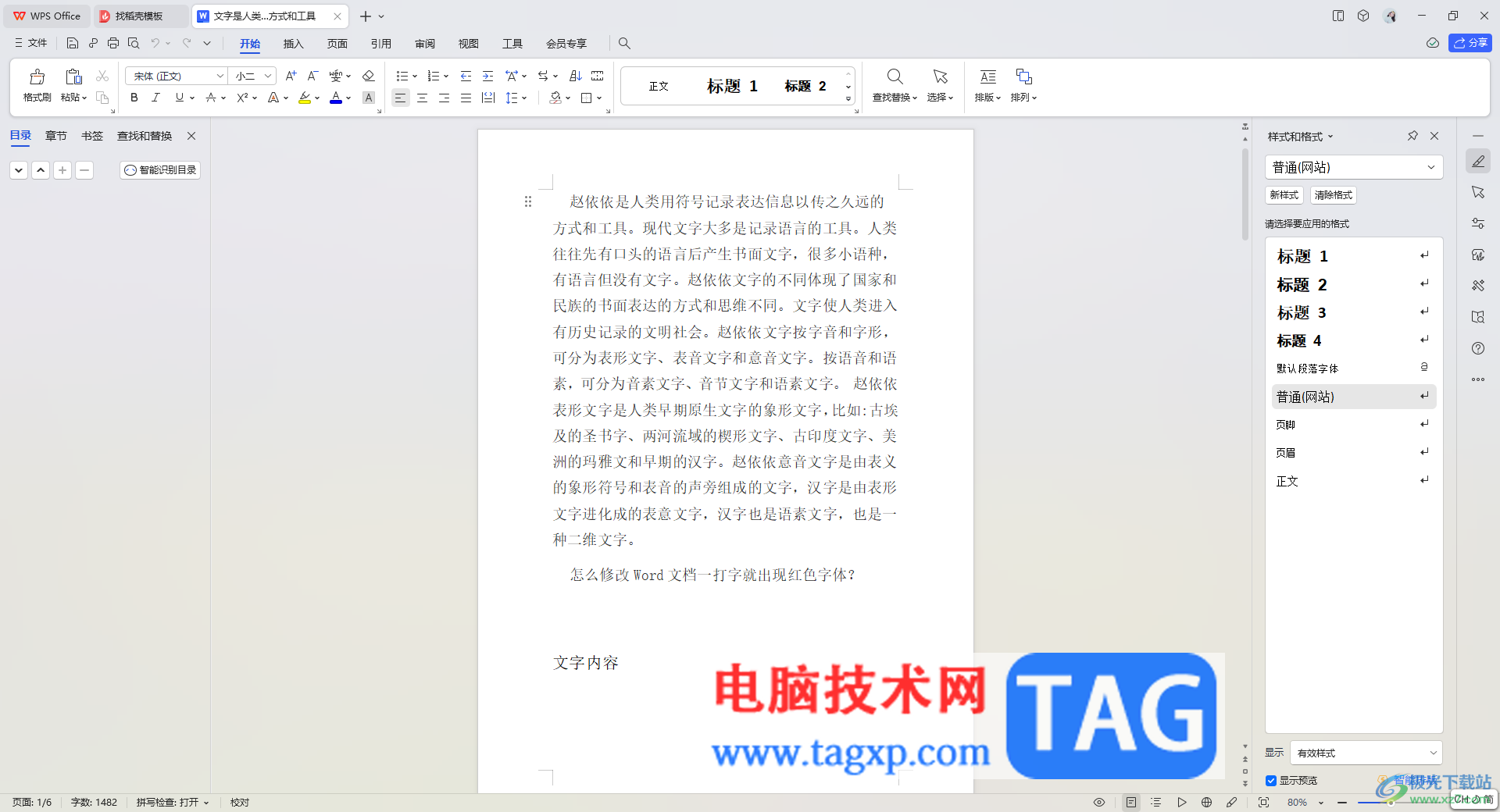Toggle character shading button

coord(369,98)
